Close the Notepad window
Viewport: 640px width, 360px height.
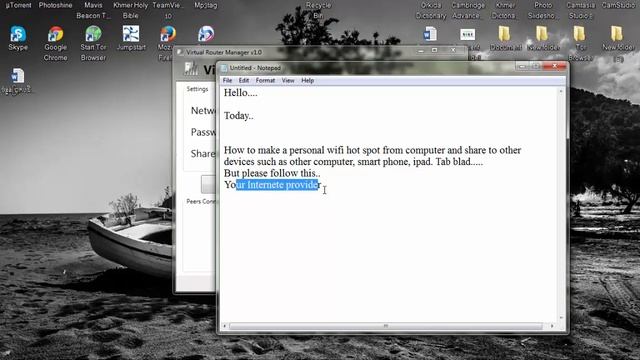click(554, 66)
